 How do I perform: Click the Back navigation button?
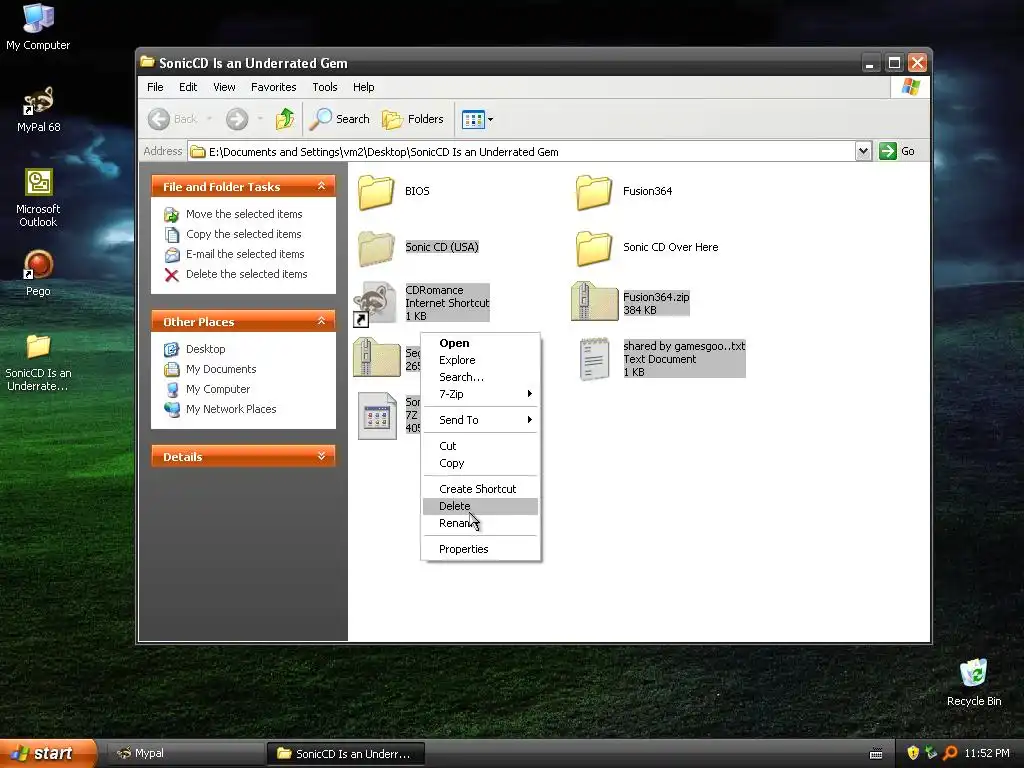click(x=173, y=119)
